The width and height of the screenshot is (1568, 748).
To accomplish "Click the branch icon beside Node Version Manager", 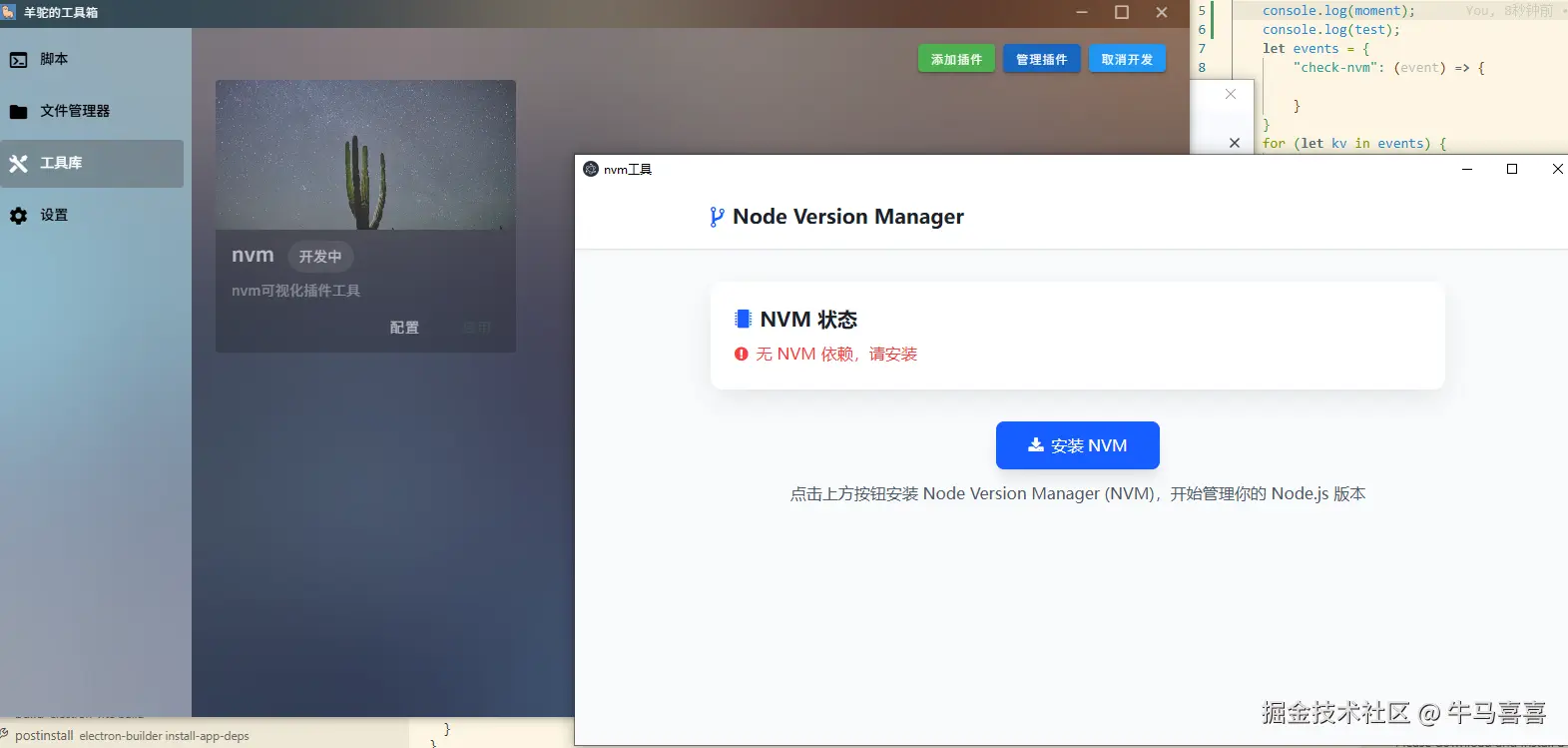I will pyautogui.click(x=716, y=217).
